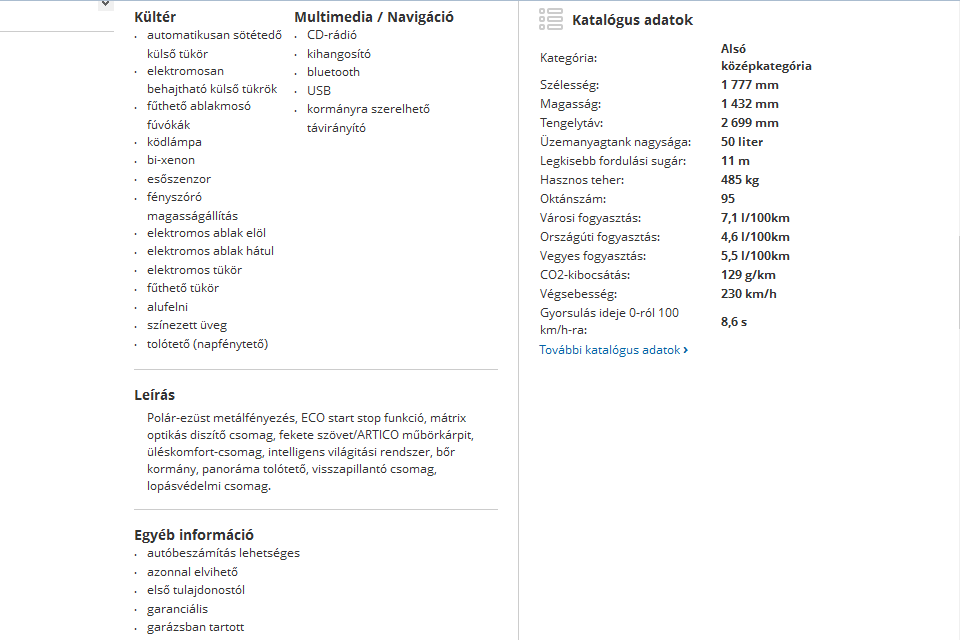Click the Multimedia / Navigáció heading
Viewport: 960px width, 640px height.
click(374, 16)
